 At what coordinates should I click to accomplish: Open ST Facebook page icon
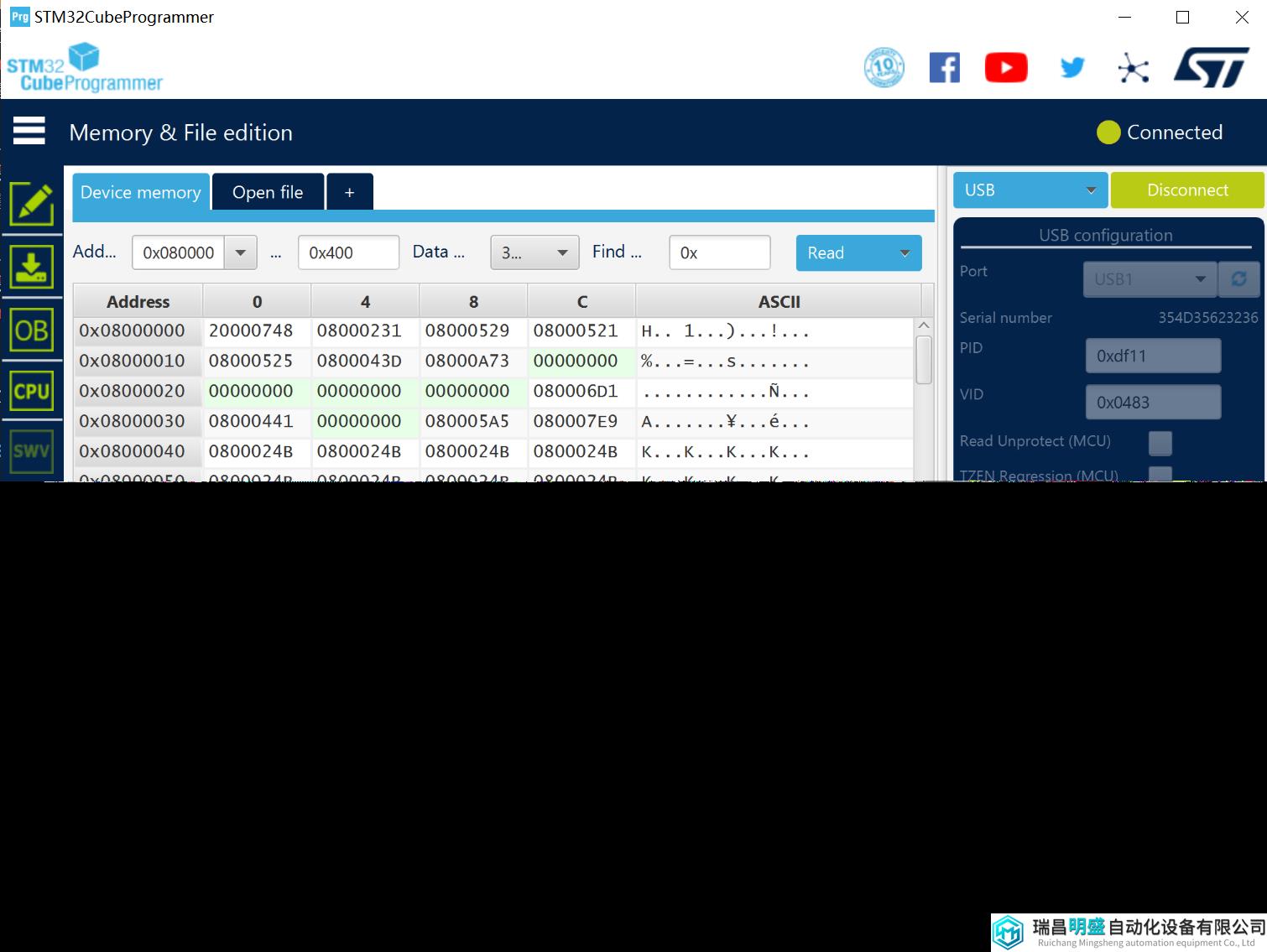[945, 68]
